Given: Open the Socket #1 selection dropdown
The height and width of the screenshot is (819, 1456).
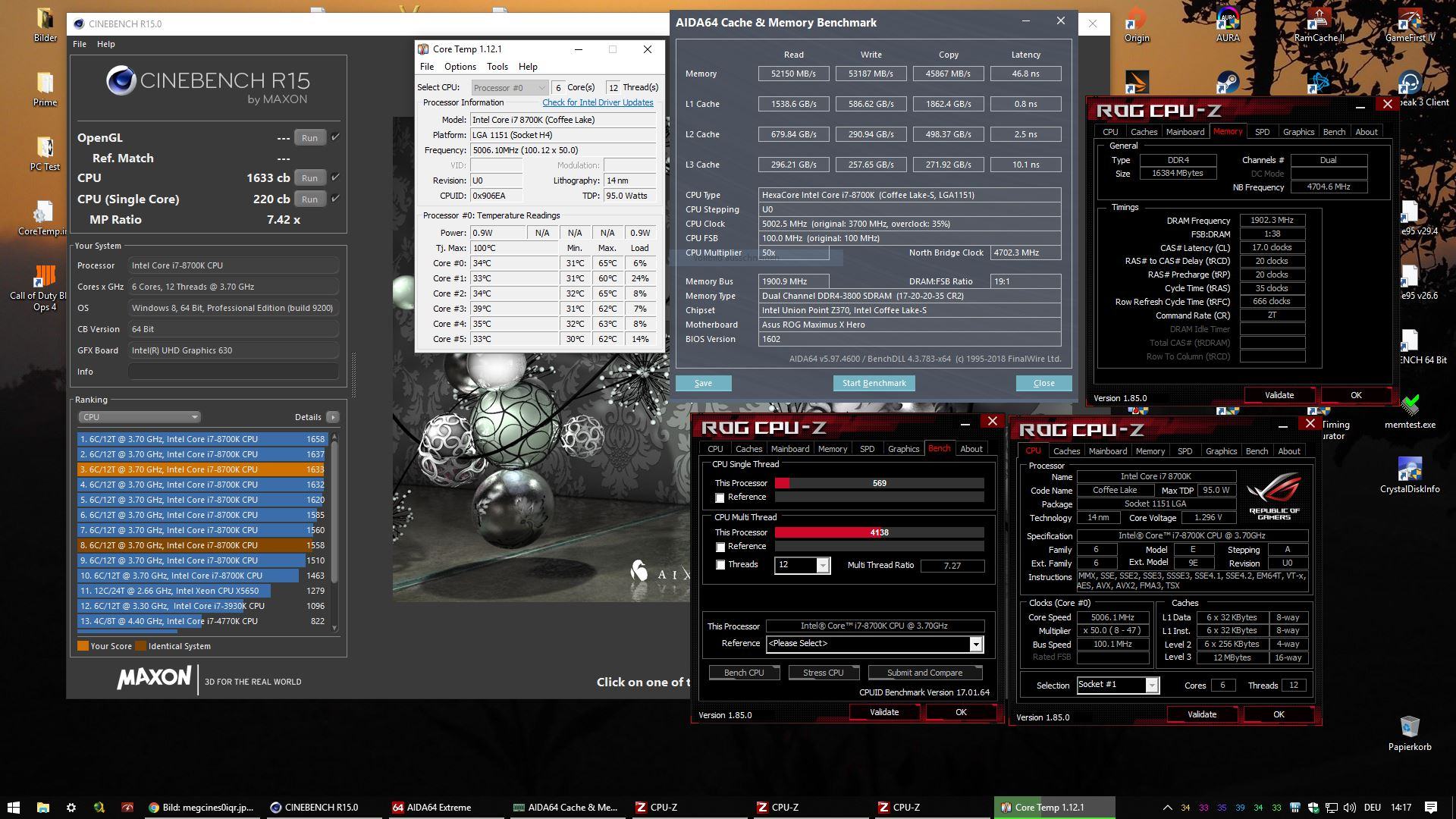Looking at the screenshot, I should [1151, 686].
